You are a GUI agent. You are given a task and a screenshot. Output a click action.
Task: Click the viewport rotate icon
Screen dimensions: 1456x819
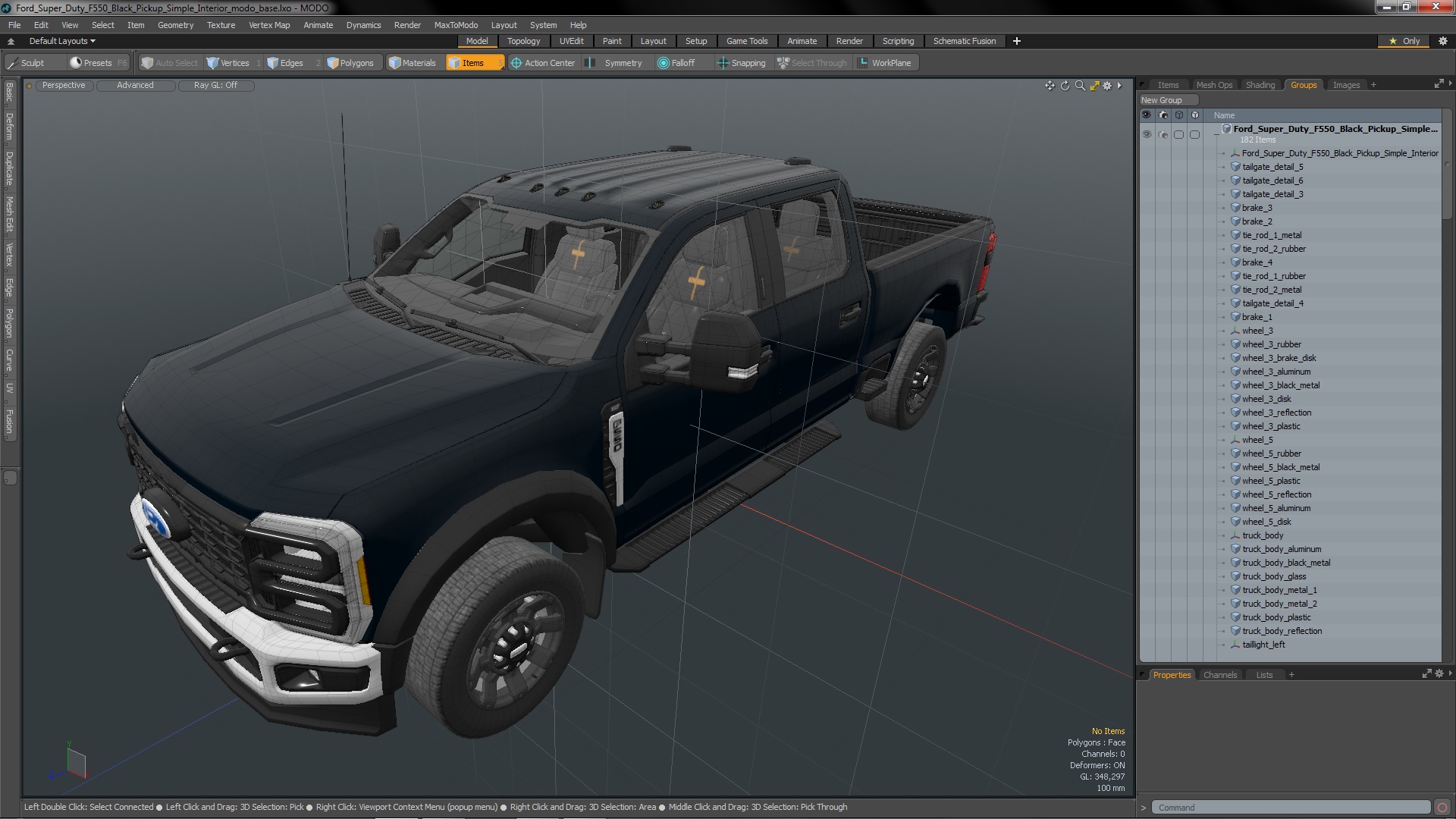(1065, 86)
